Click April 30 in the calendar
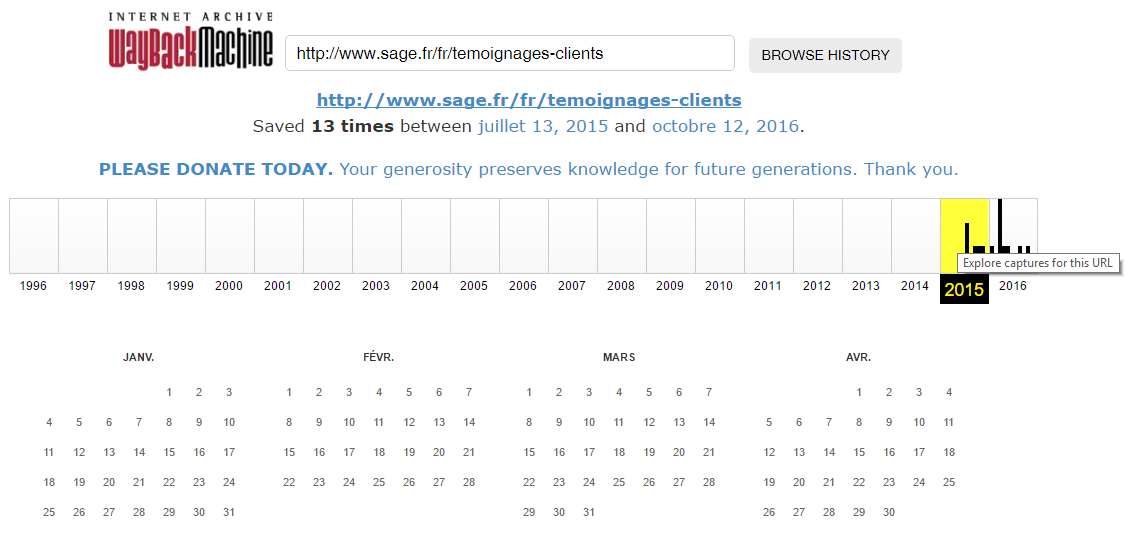Viewport: 1127px width, 538px height. [x=889, y=513]
